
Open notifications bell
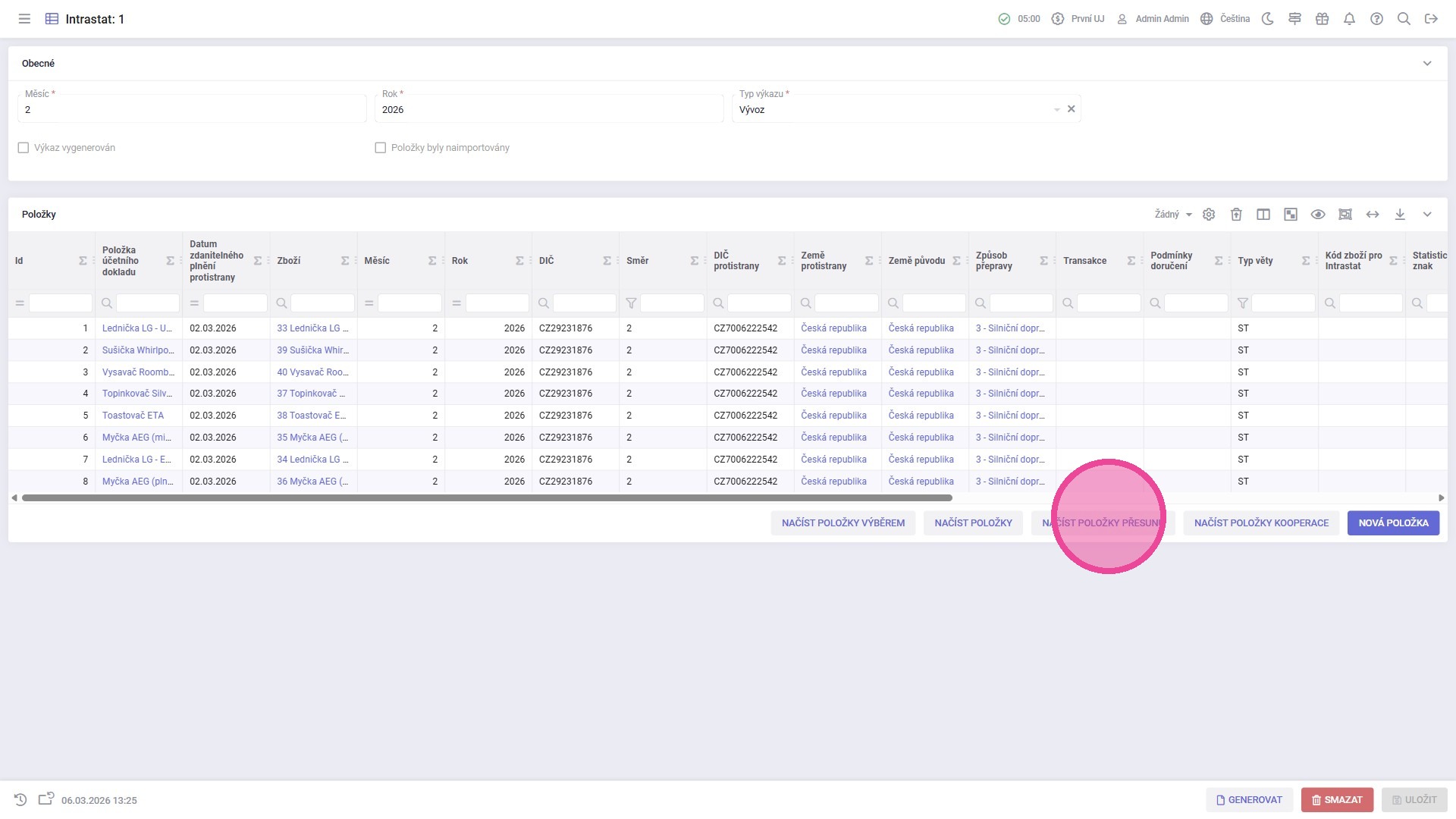tap(1349, 19)
